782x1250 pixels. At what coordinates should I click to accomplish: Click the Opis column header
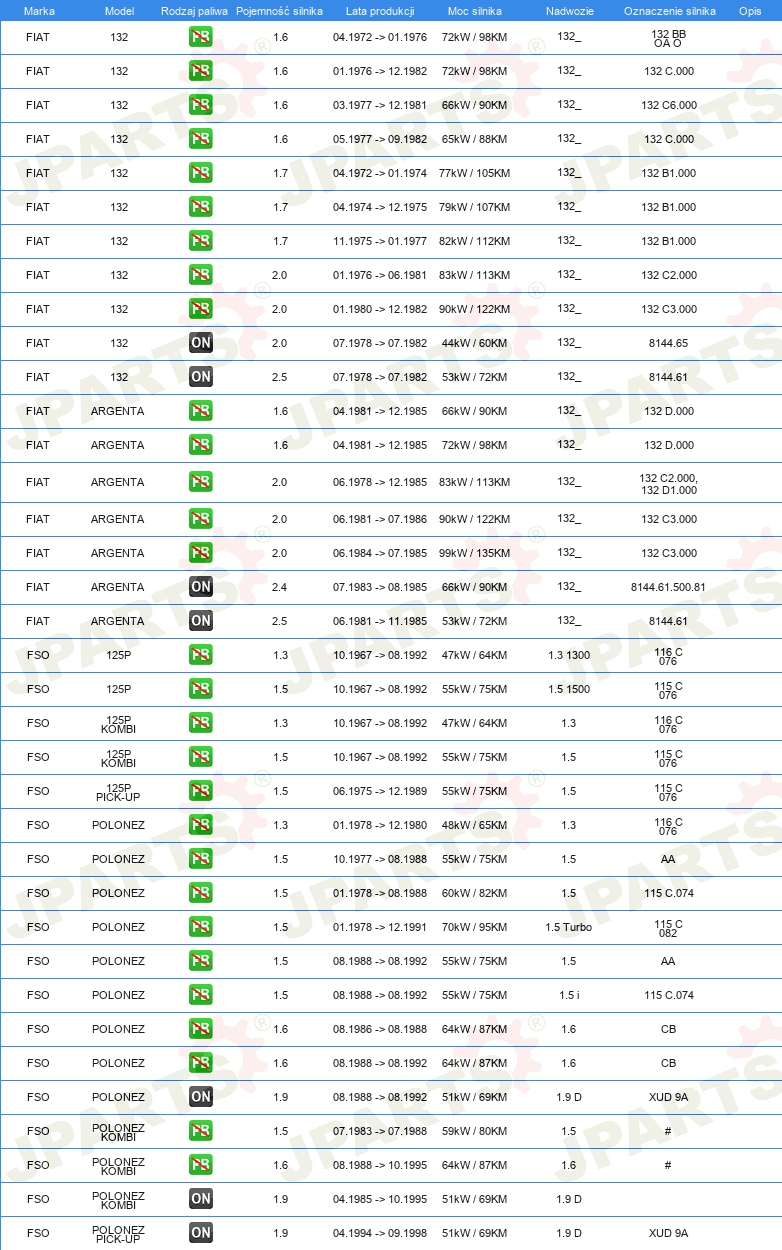[x=750, y=11]
